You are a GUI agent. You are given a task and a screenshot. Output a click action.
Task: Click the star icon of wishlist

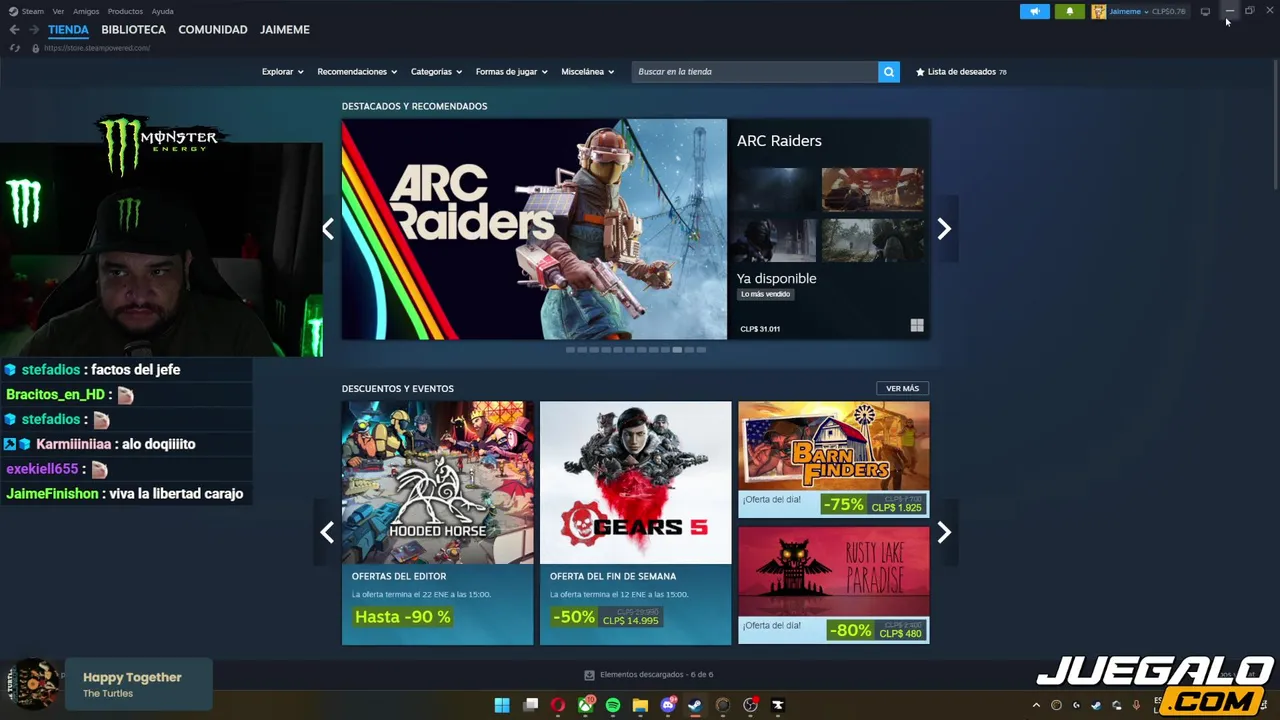[x=920, y=72]
